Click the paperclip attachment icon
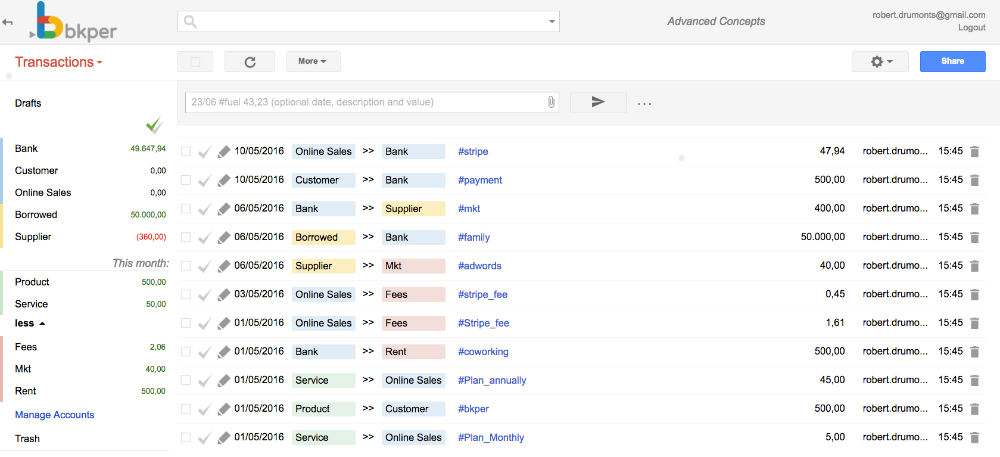This screenshot has height=457, width=1000. tap(551, 102)
